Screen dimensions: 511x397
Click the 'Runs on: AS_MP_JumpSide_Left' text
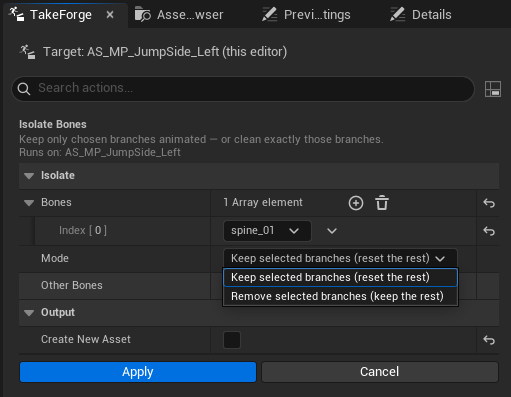click(x=100, y=152)
